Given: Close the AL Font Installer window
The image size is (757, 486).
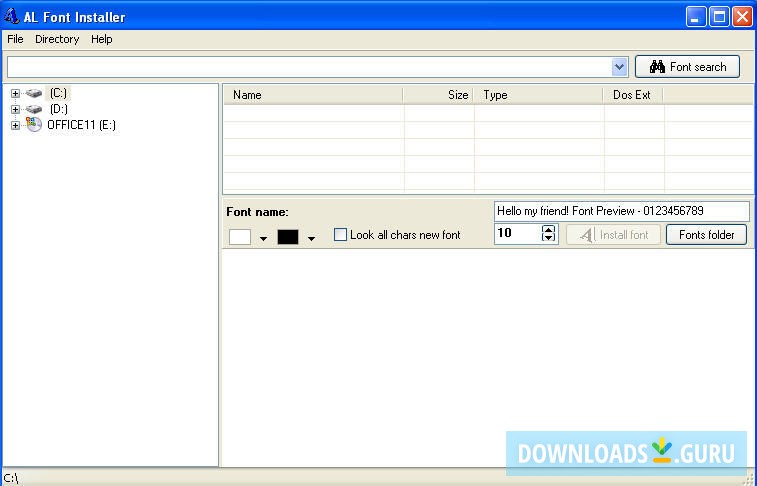Looking at the screenshot, I should (x=743, y=17).
